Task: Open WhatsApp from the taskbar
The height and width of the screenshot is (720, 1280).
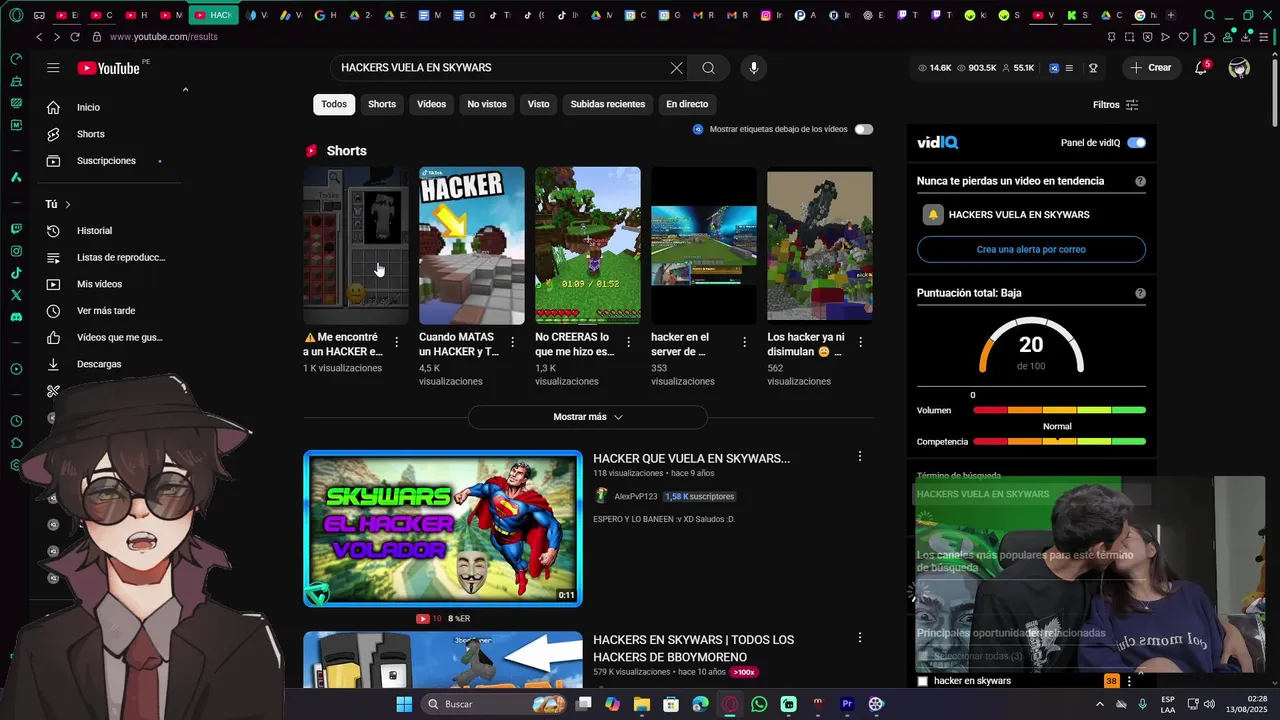Action: [x=759, y=704]
